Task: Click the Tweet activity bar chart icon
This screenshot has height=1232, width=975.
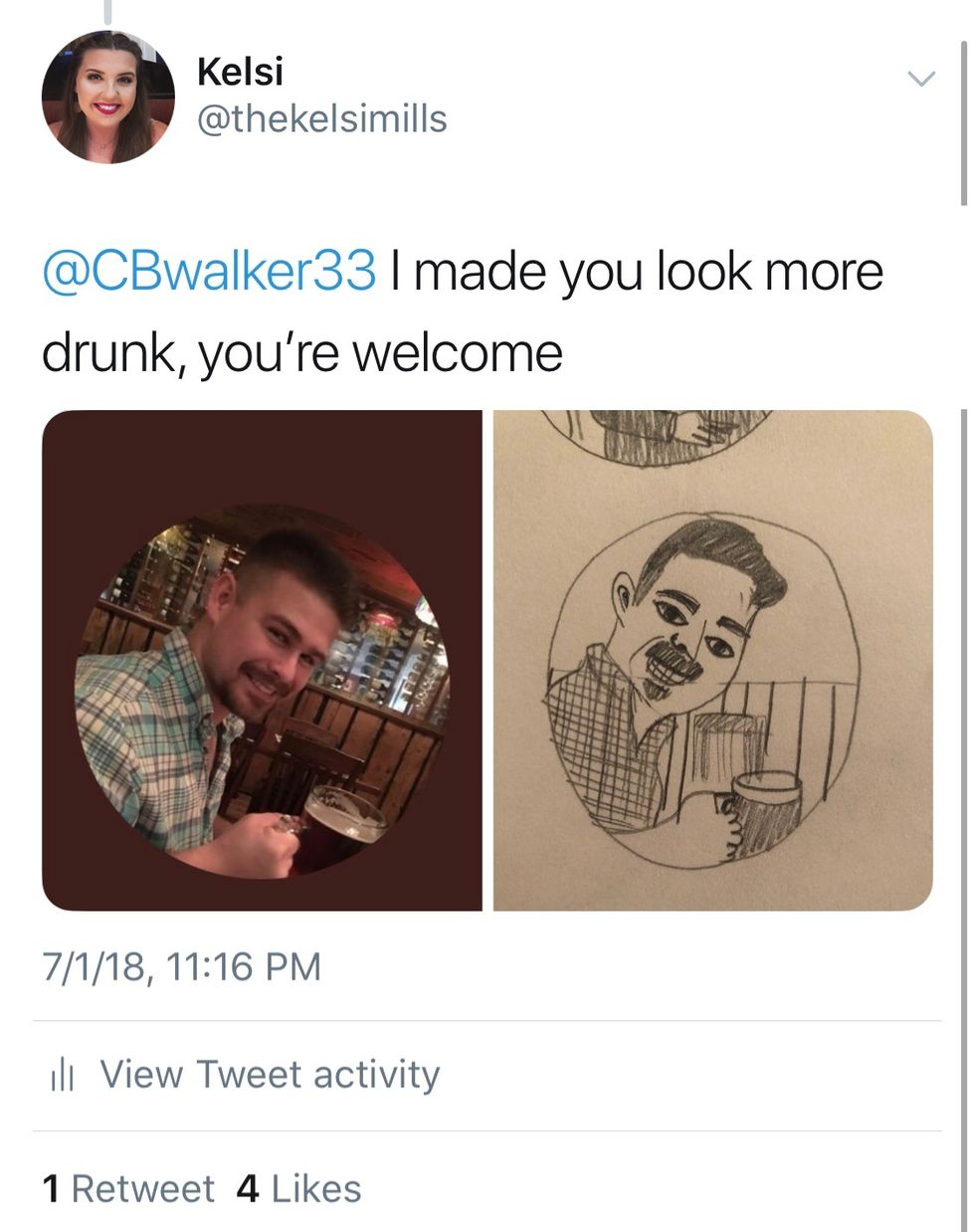Action: coord(62,1076)
